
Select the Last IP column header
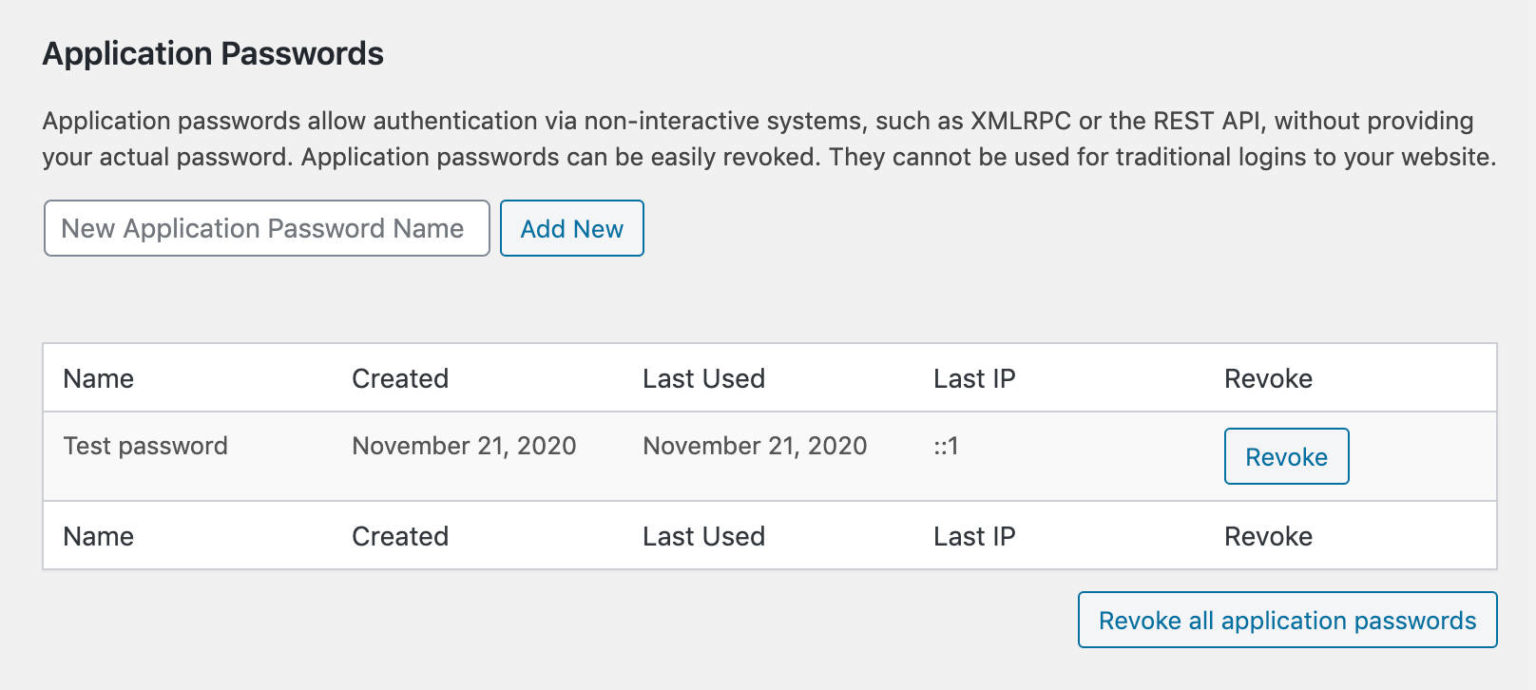coord(974,378)
